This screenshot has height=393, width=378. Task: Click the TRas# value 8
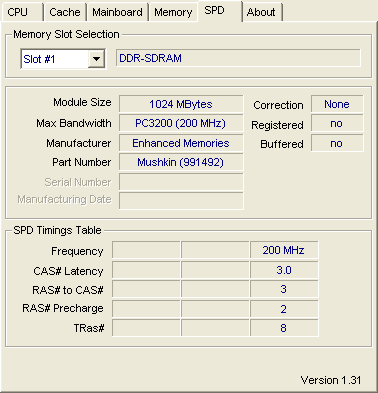[x=284, y=328]
